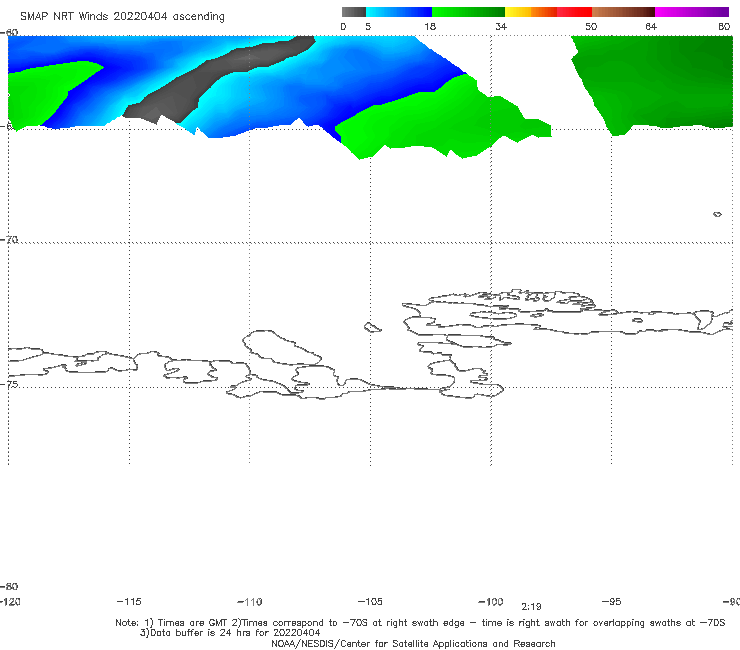Viewport: 740px width, 650px height.
Task: Pick the yellow-to-red 34-50 color bar segment
Action: (x=548, y=12)
